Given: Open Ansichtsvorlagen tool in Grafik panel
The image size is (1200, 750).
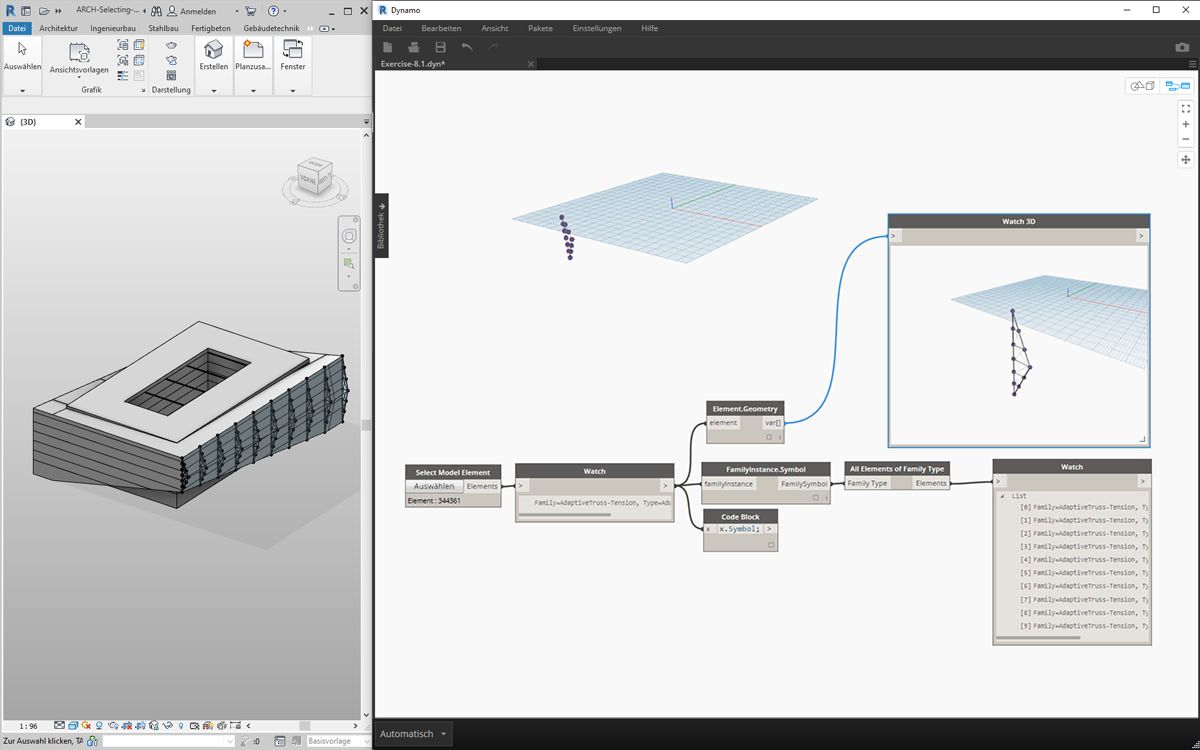Looking at the screenshot, I should (x=79, y=59).
